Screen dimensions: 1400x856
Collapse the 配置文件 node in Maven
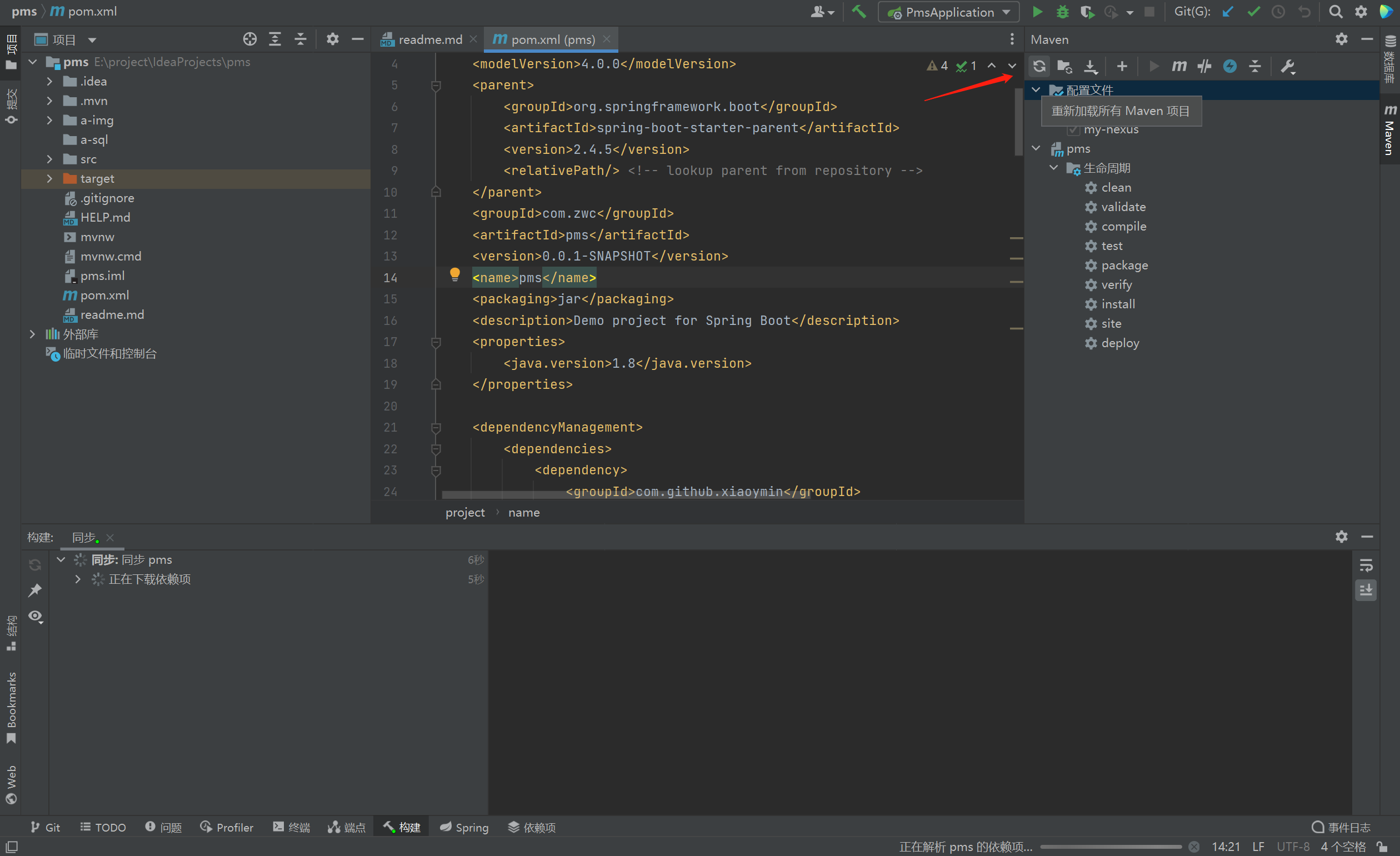pyautogui.click(x=1036, y=90)
